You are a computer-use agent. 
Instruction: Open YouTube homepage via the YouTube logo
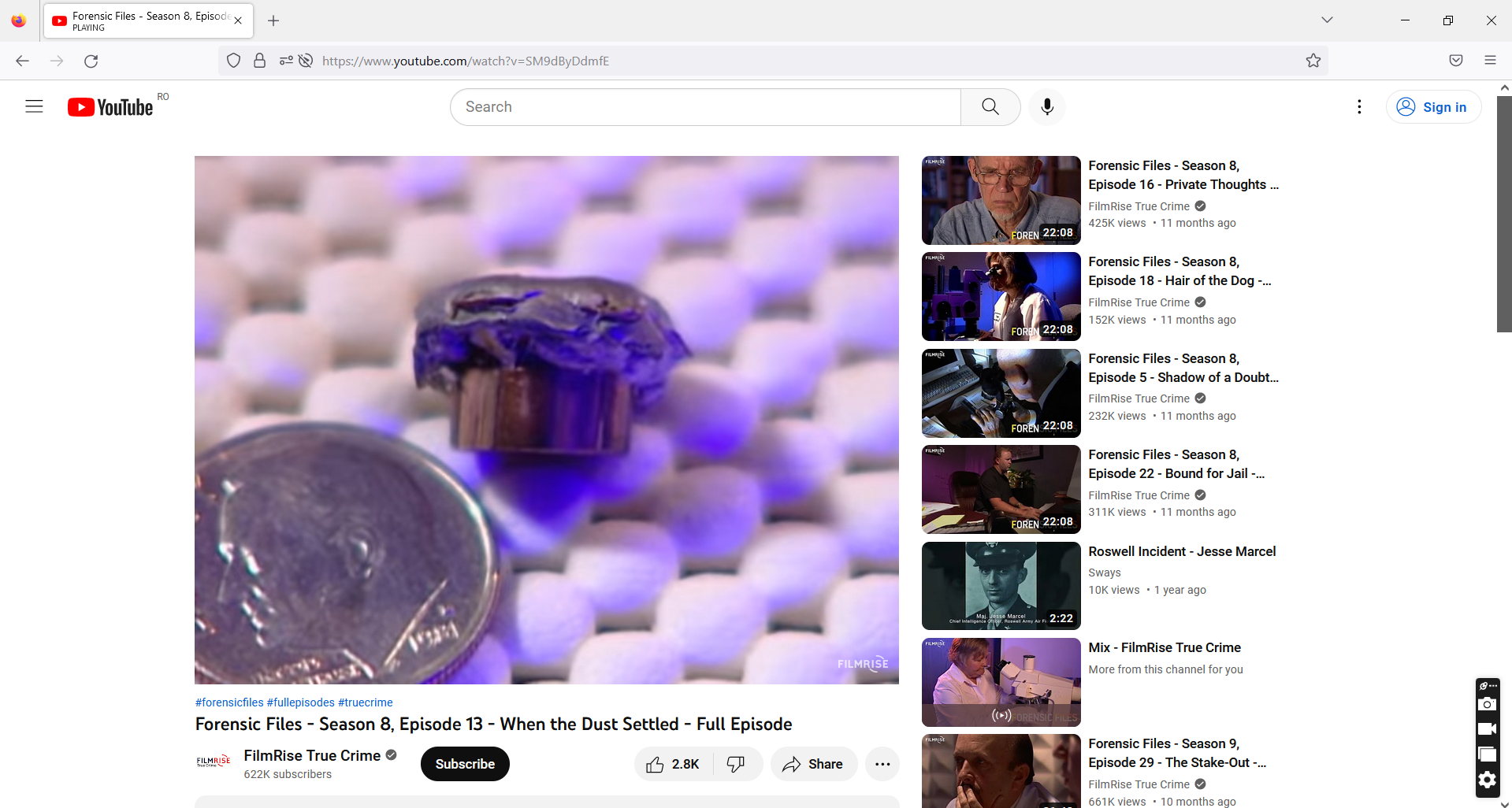[x=109, y=106]
